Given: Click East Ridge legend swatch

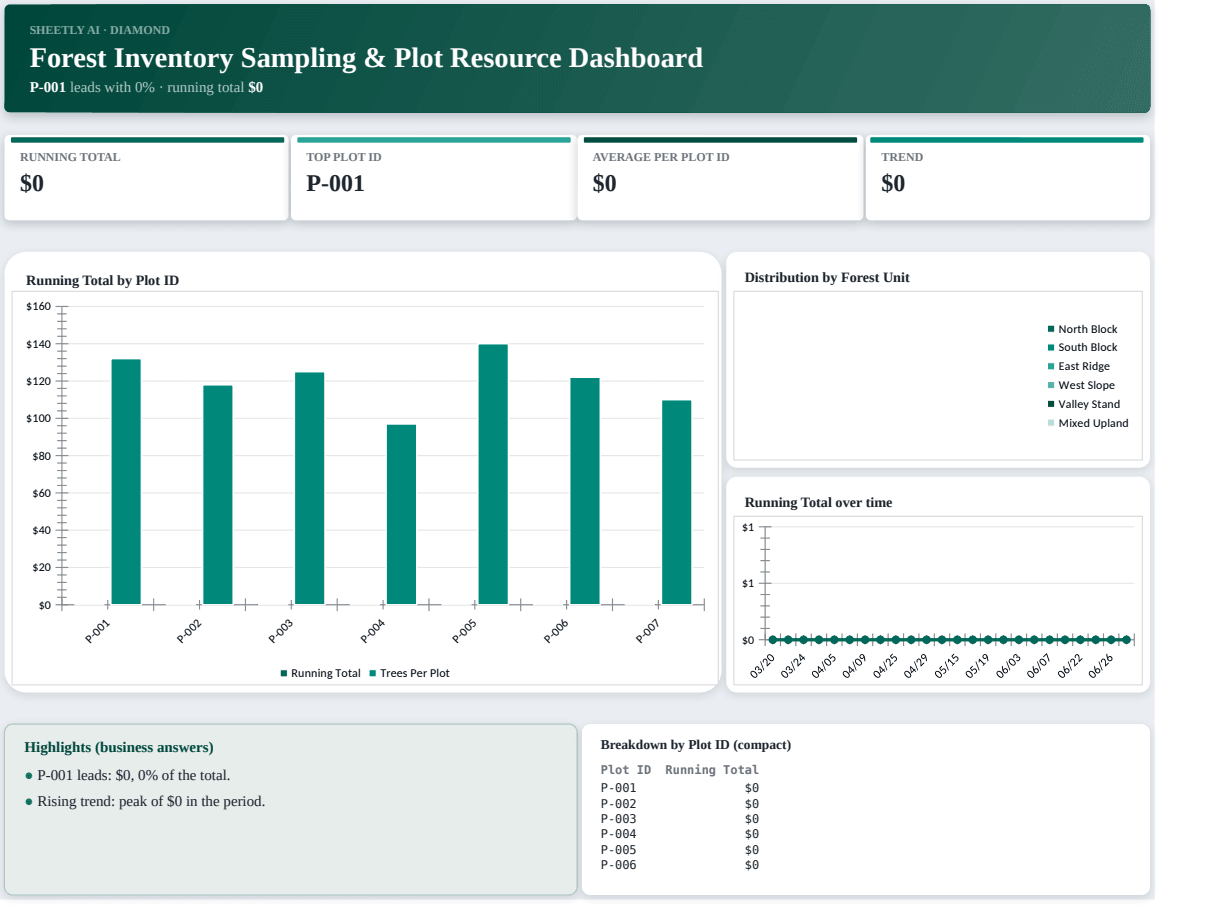Looking at the screenshot, I should (x=1051, y=367).
